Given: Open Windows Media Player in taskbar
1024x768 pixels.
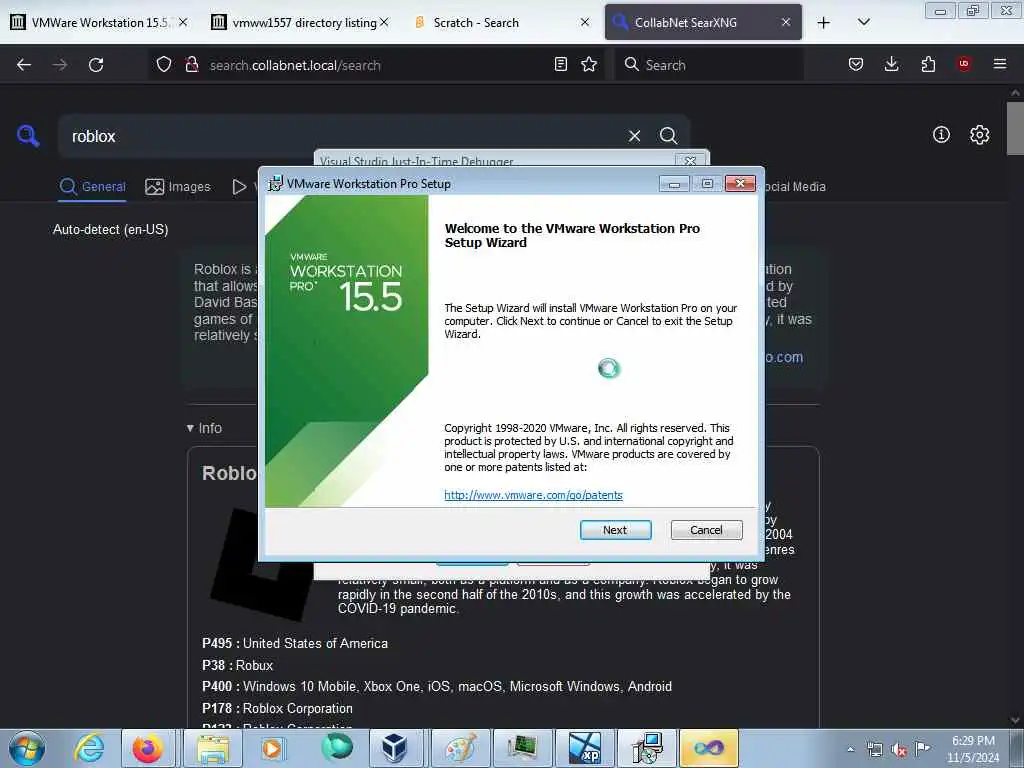Looking at the screenshot, I should pos(272,748).
